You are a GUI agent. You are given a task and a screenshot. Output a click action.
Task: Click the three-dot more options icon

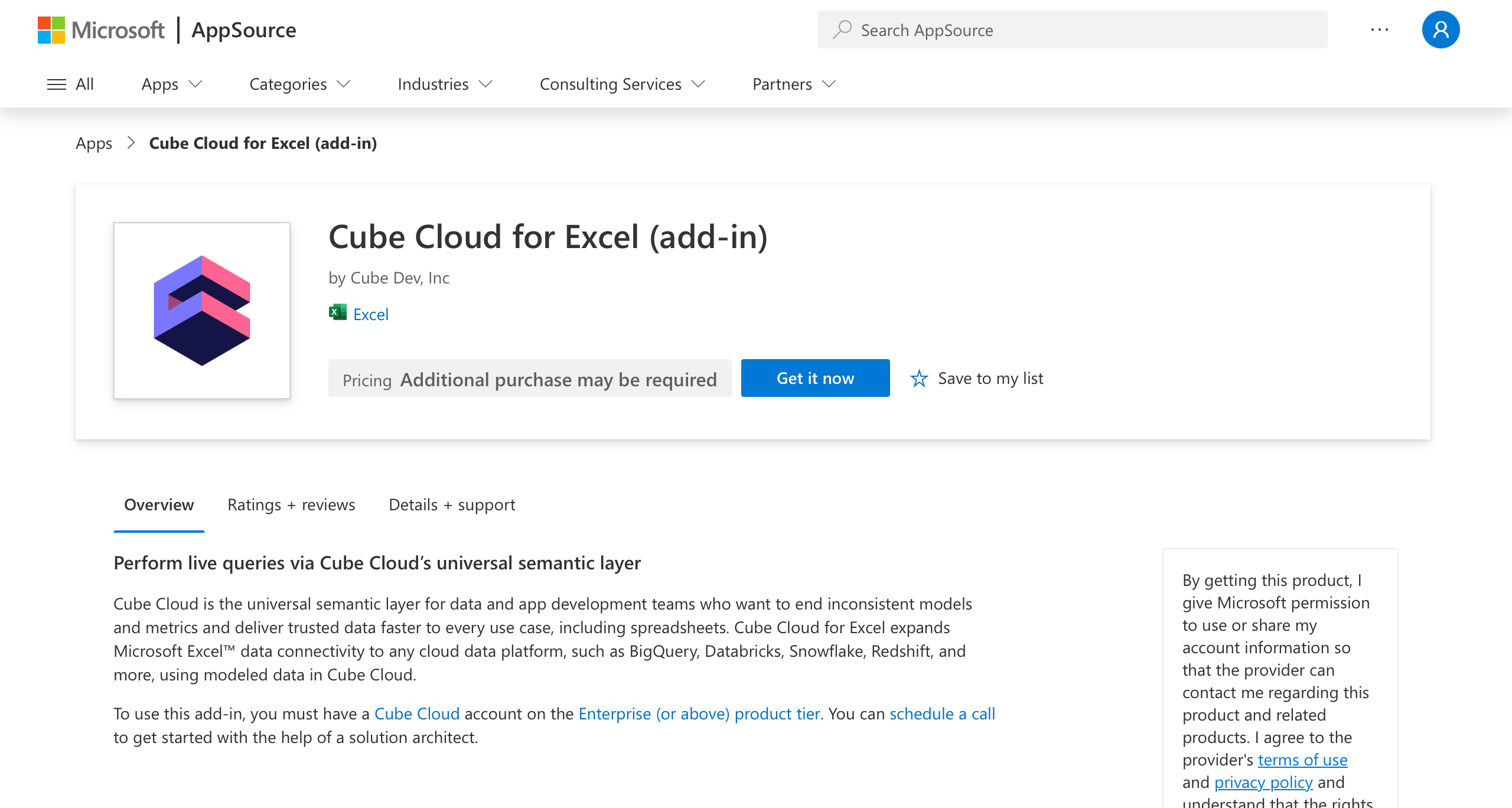tap(1379, 30)
